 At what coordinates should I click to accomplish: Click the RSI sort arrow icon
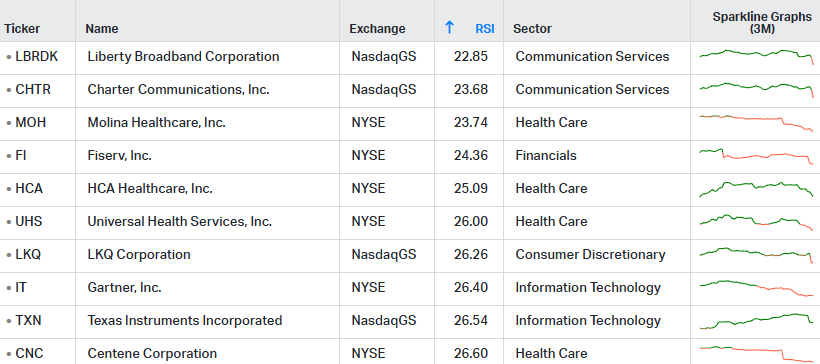pyautogui.click(x=449, y=28)
